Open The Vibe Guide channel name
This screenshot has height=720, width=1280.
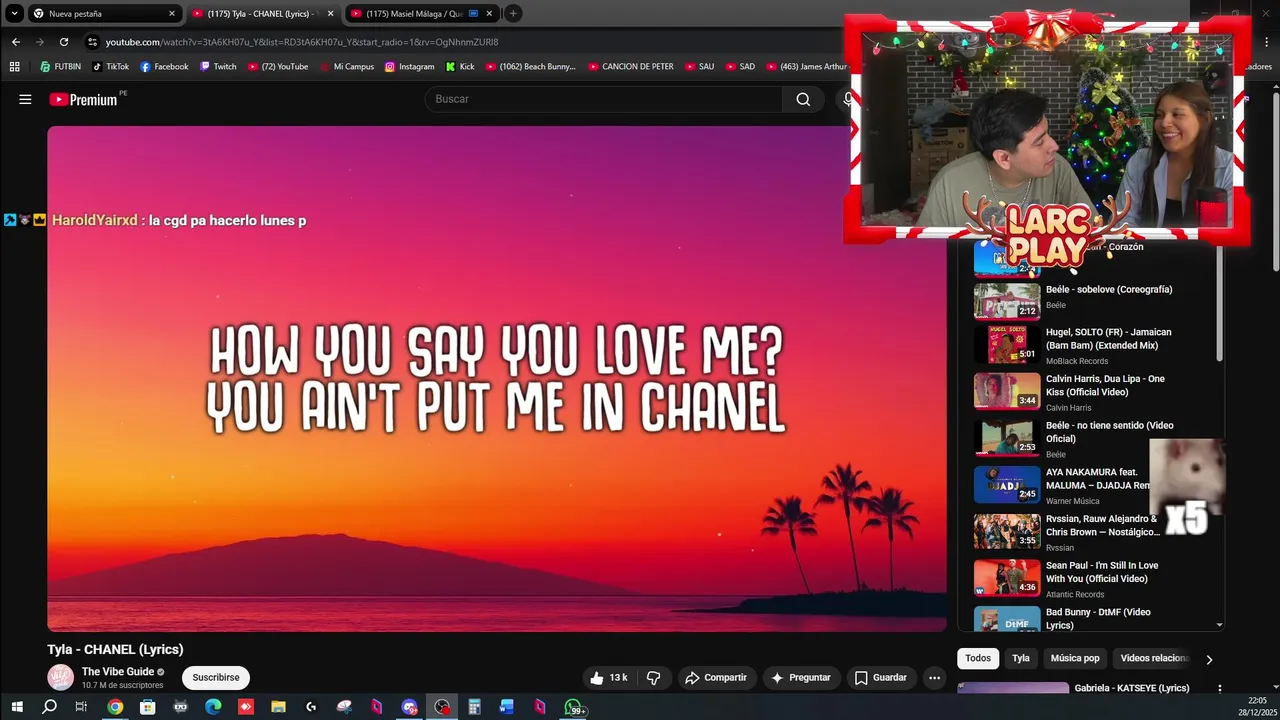(118, 672)
